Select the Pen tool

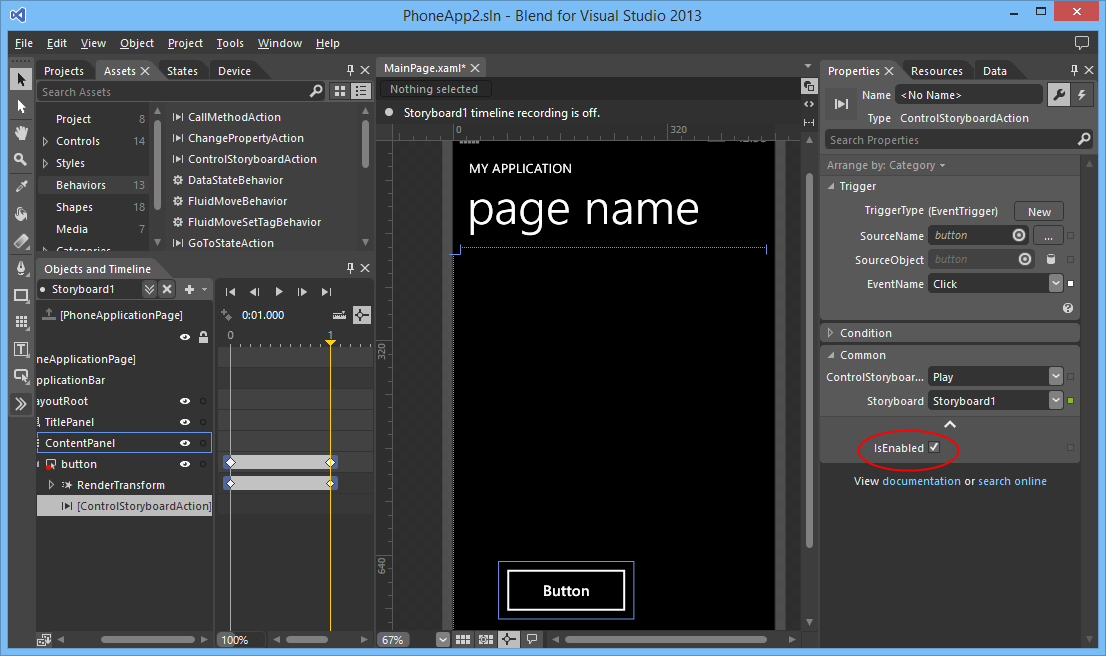21,268
